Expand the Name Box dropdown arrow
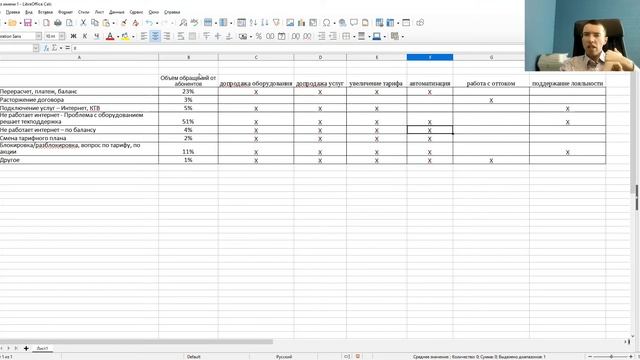The width and height of the screenshot is (640, 360). (36, 48)
